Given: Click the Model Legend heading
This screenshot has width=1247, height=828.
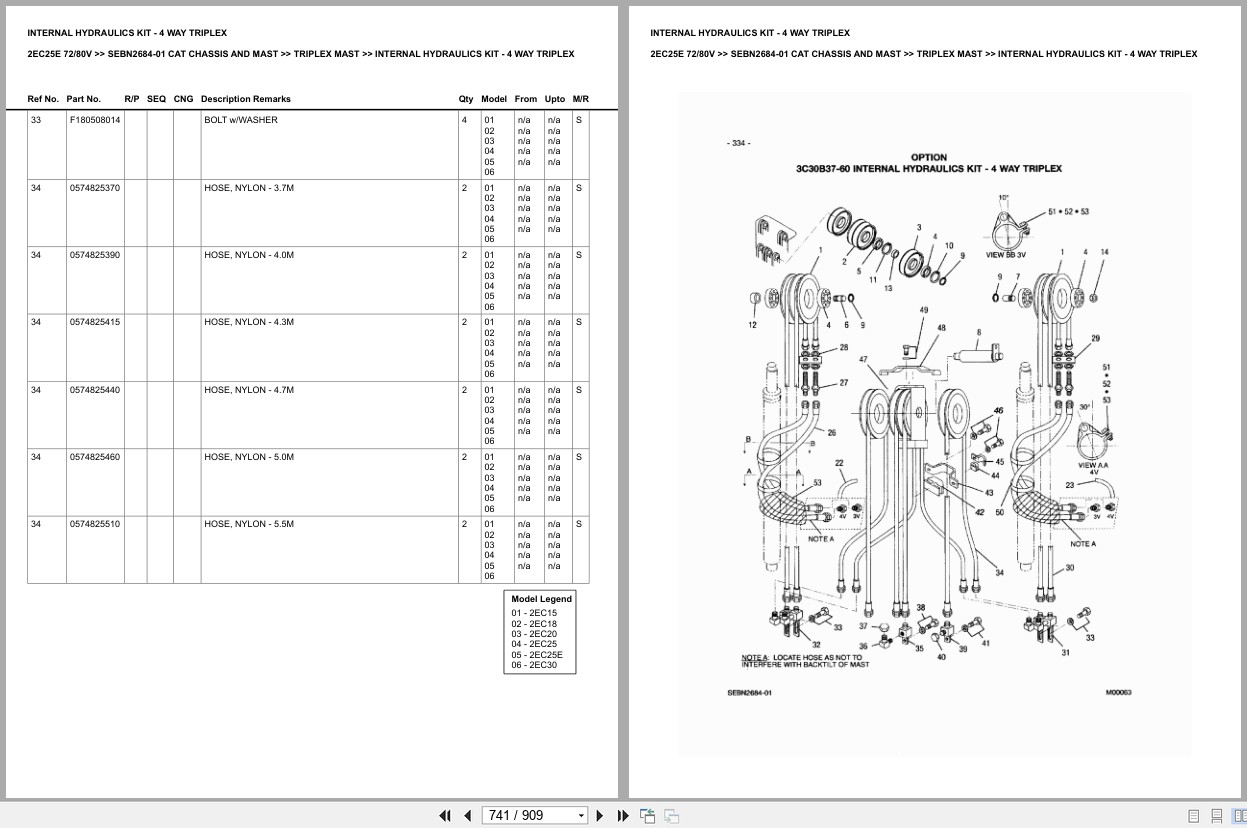Looking at the screenshot, I should pos(542,599).
